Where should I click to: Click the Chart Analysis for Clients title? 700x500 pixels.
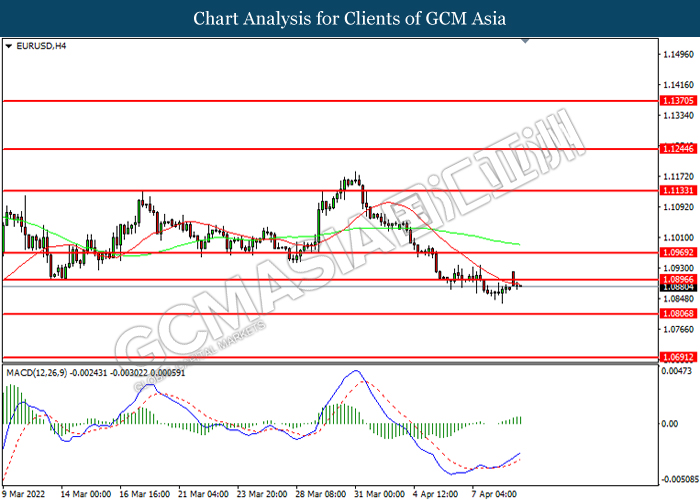click(350, 18)
